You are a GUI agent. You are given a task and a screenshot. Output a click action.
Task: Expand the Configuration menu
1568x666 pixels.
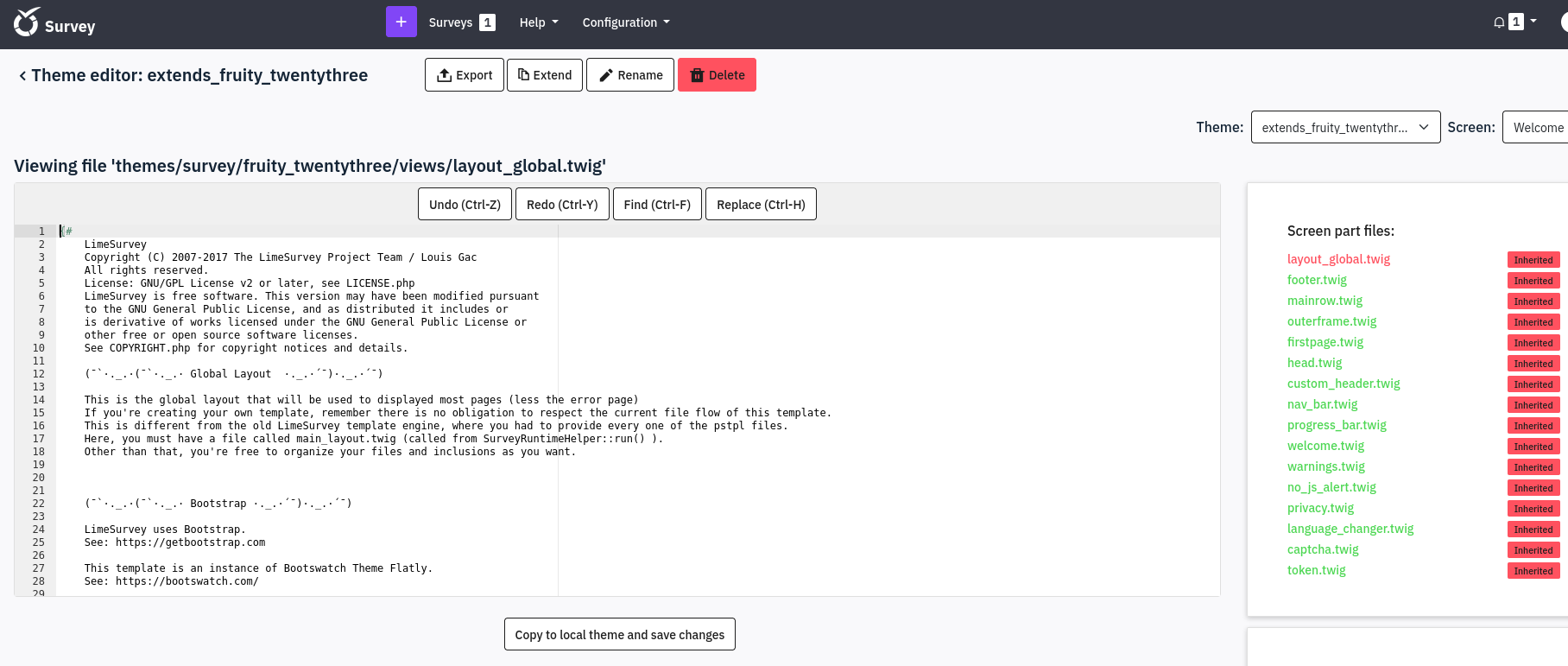coord(625,22)
